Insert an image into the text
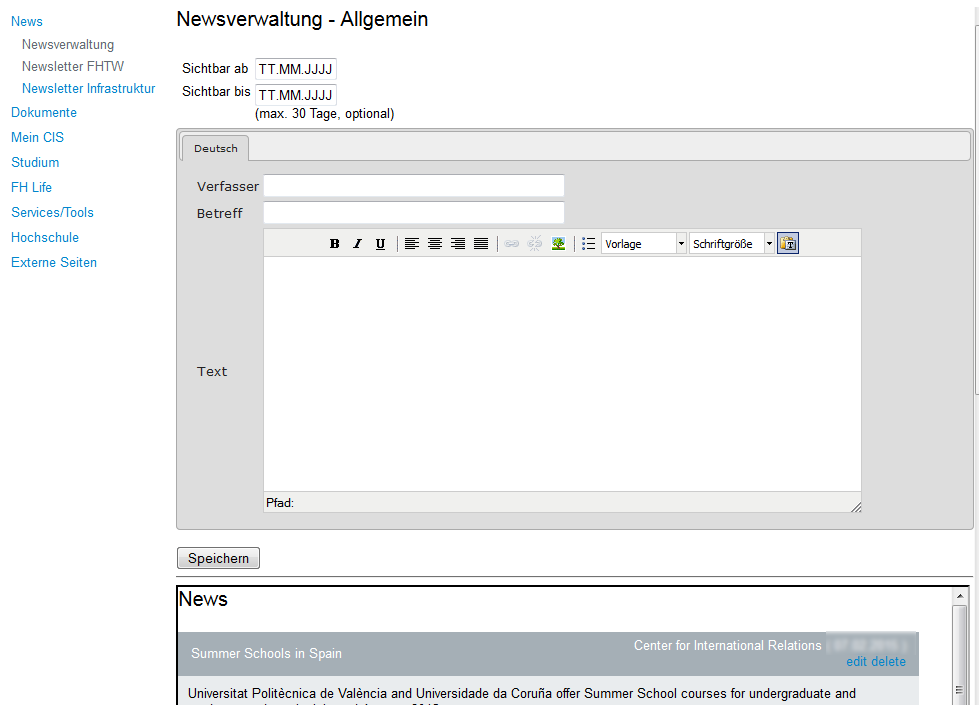 click(558, 244)
